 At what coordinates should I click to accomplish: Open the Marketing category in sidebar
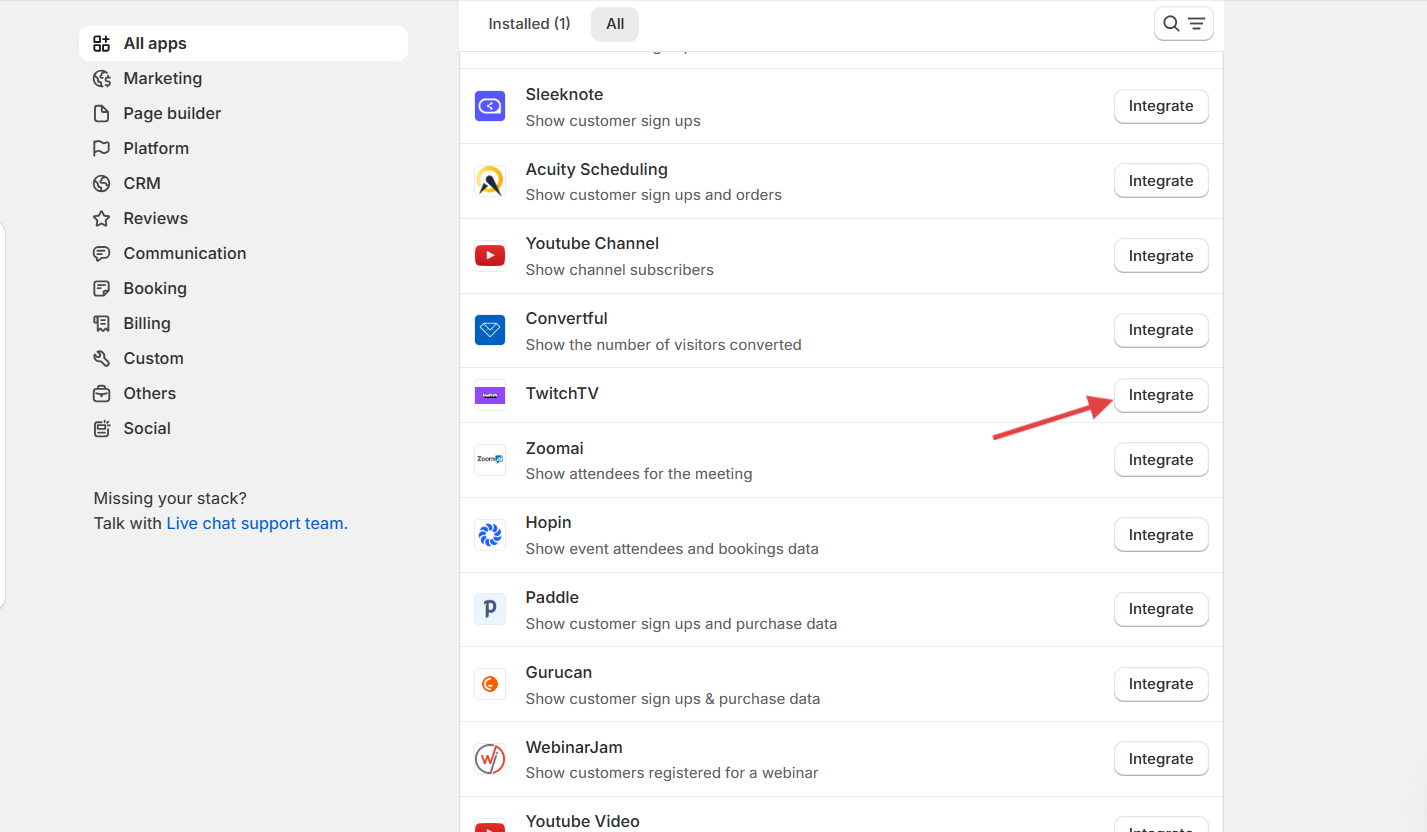coord(162,78)
